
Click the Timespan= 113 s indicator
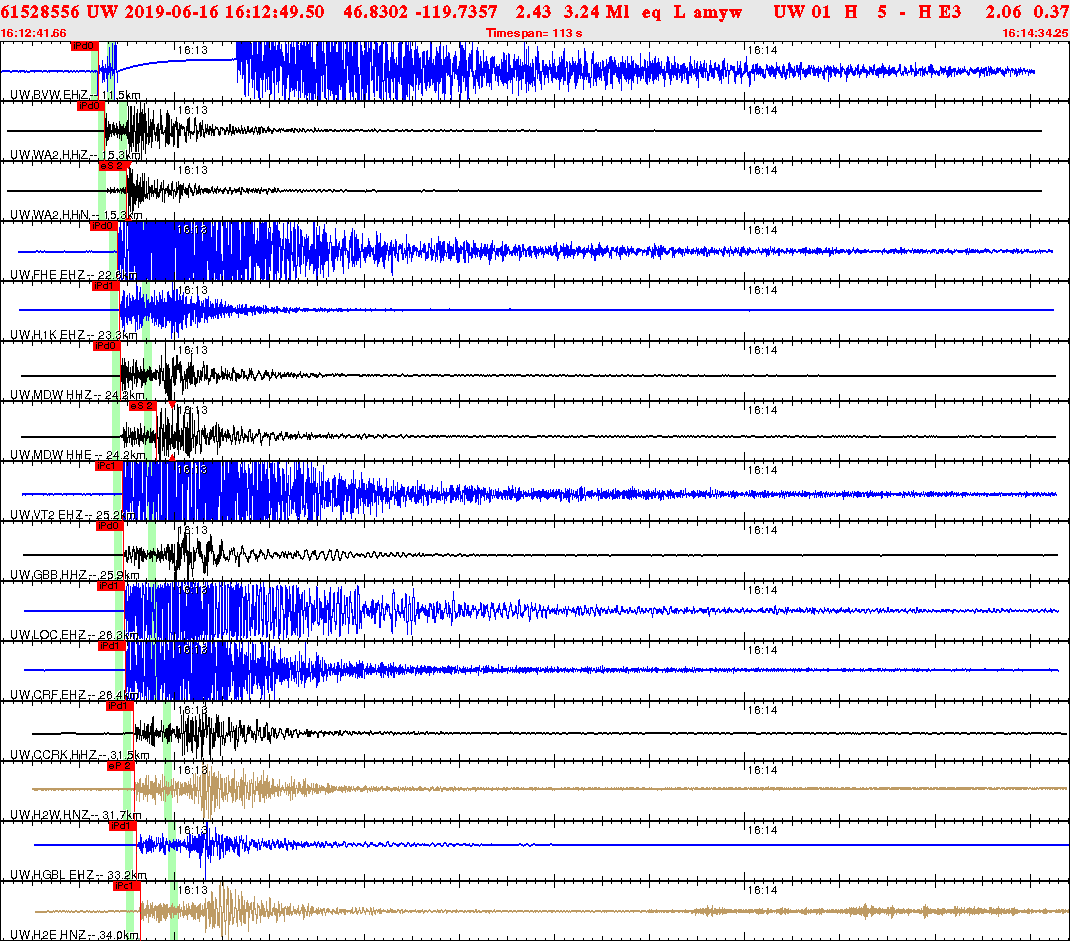[x=534, y=30]
